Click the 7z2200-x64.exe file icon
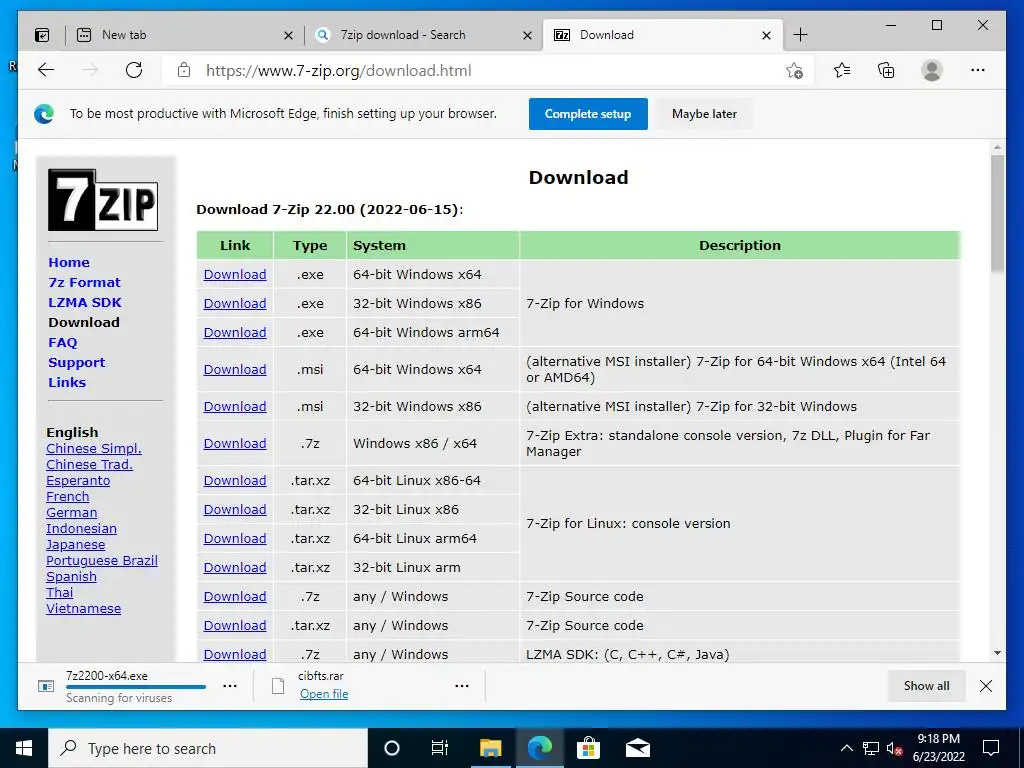The height and width of the screenshot is (768, 1024). pos(46,686)
